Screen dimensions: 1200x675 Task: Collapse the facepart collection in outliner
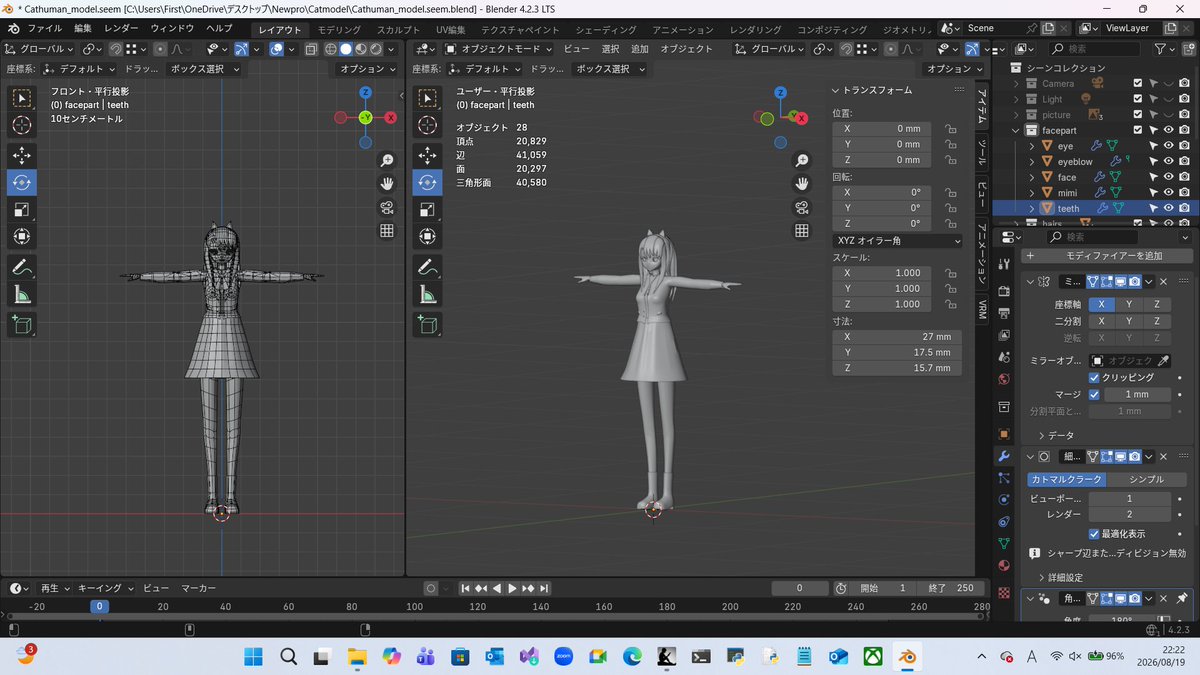coord(1017,130)
